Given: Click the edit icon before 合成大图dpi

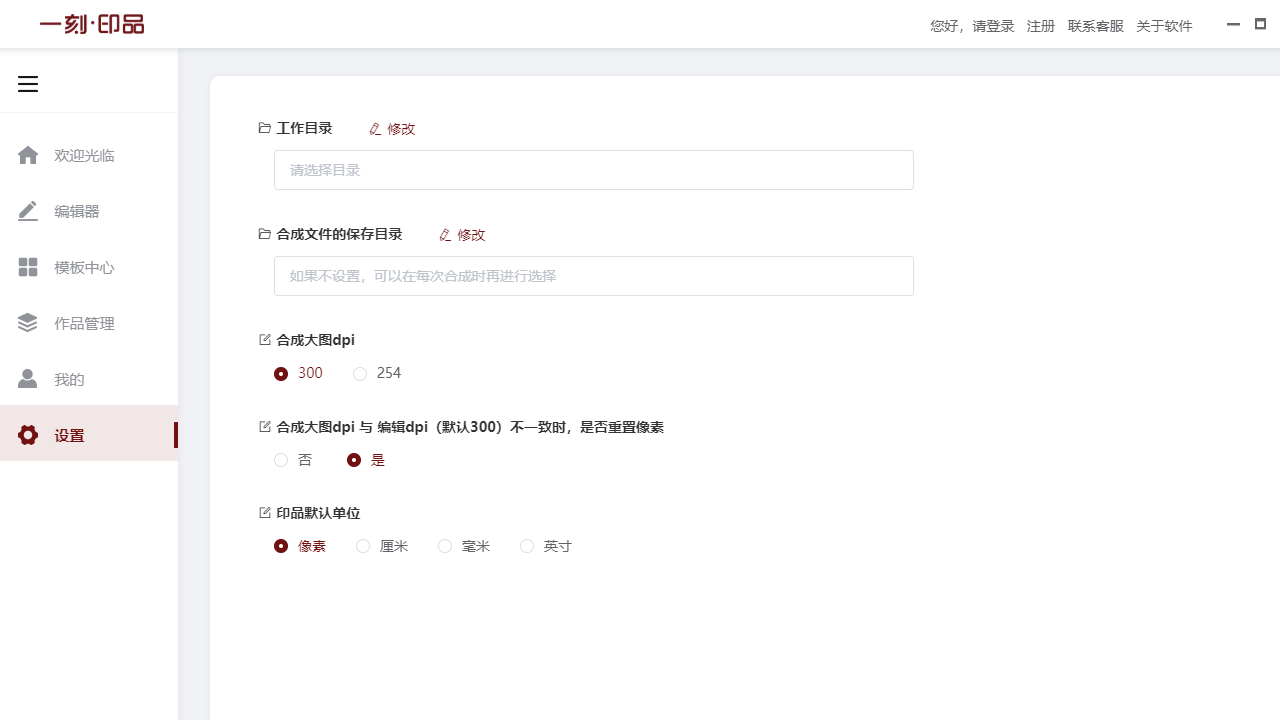Looking at the screenshot, I should tap(264, 339).
